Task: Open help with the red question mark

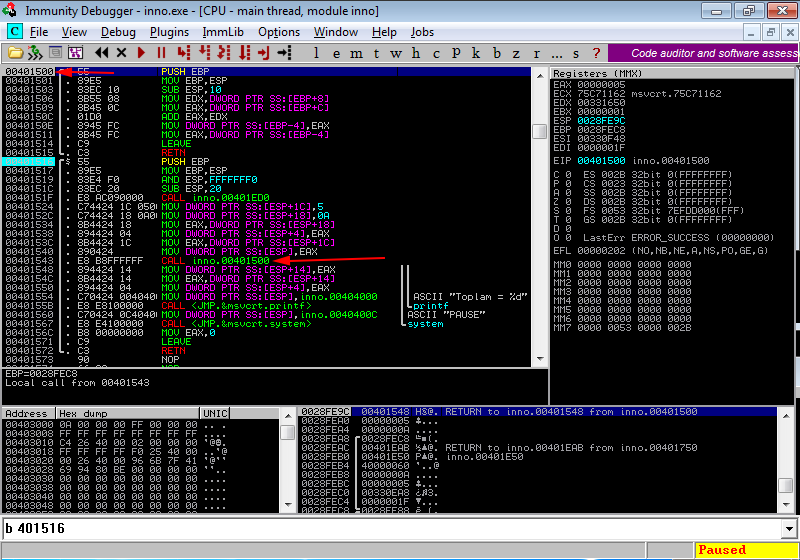Action: pos(596,53)
